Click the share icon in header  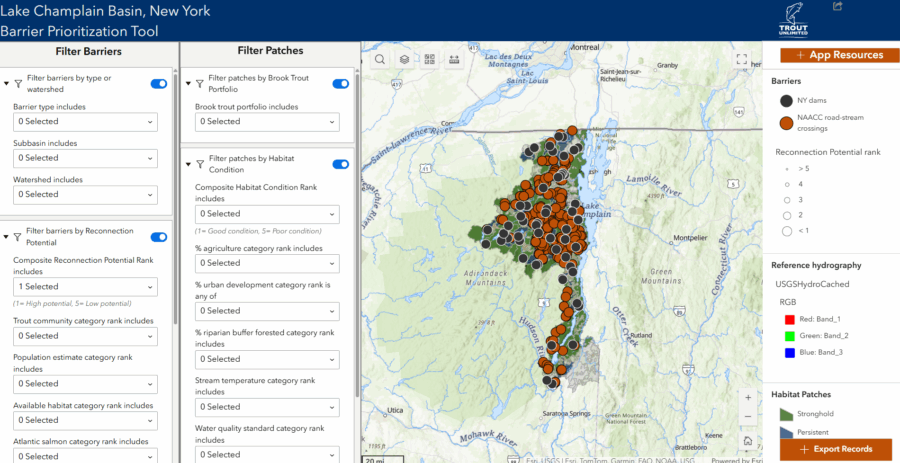click(837, 7)
